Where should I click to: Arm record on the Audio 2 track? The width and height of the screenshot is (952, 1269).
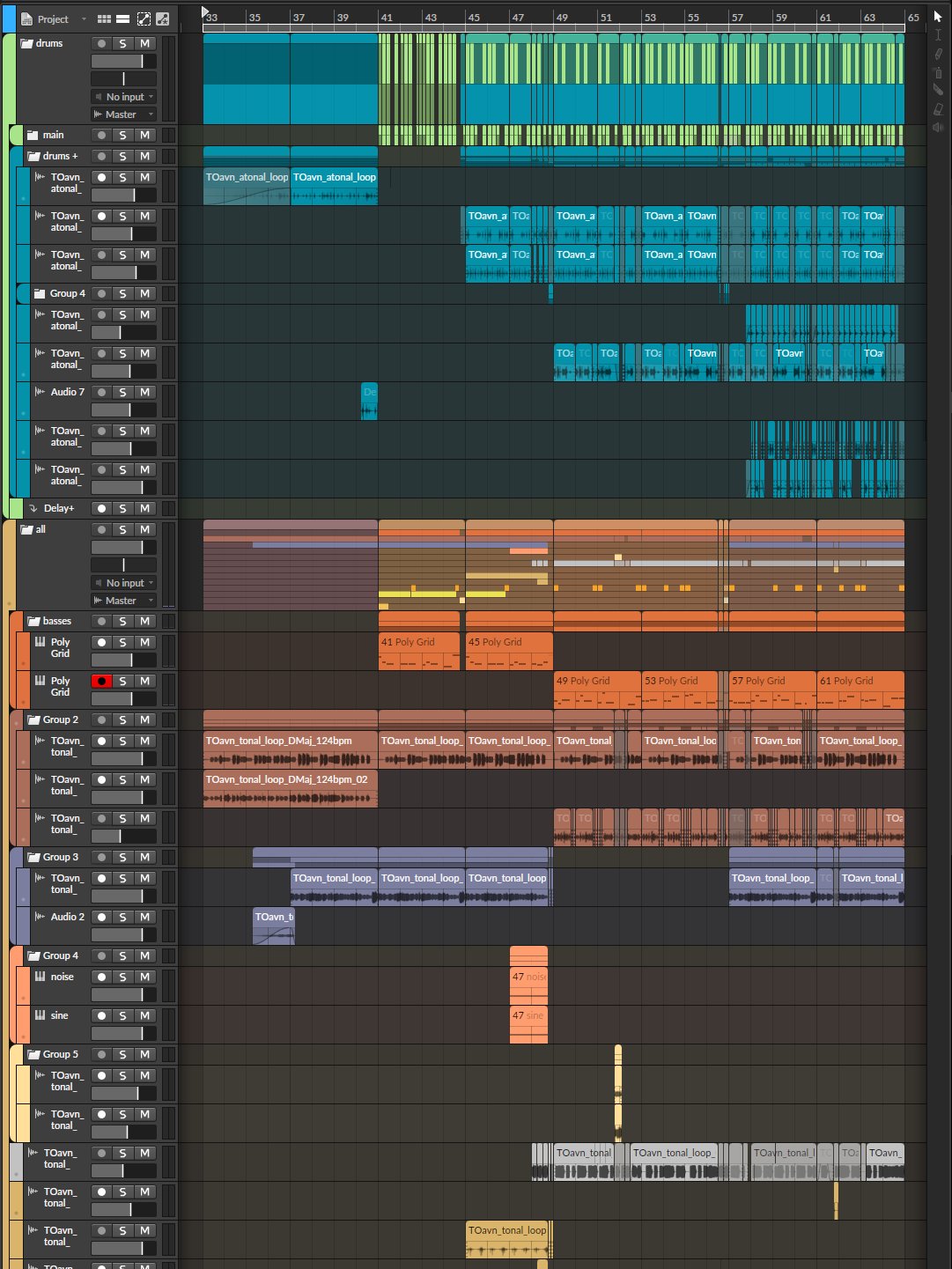tap(101, 917)
